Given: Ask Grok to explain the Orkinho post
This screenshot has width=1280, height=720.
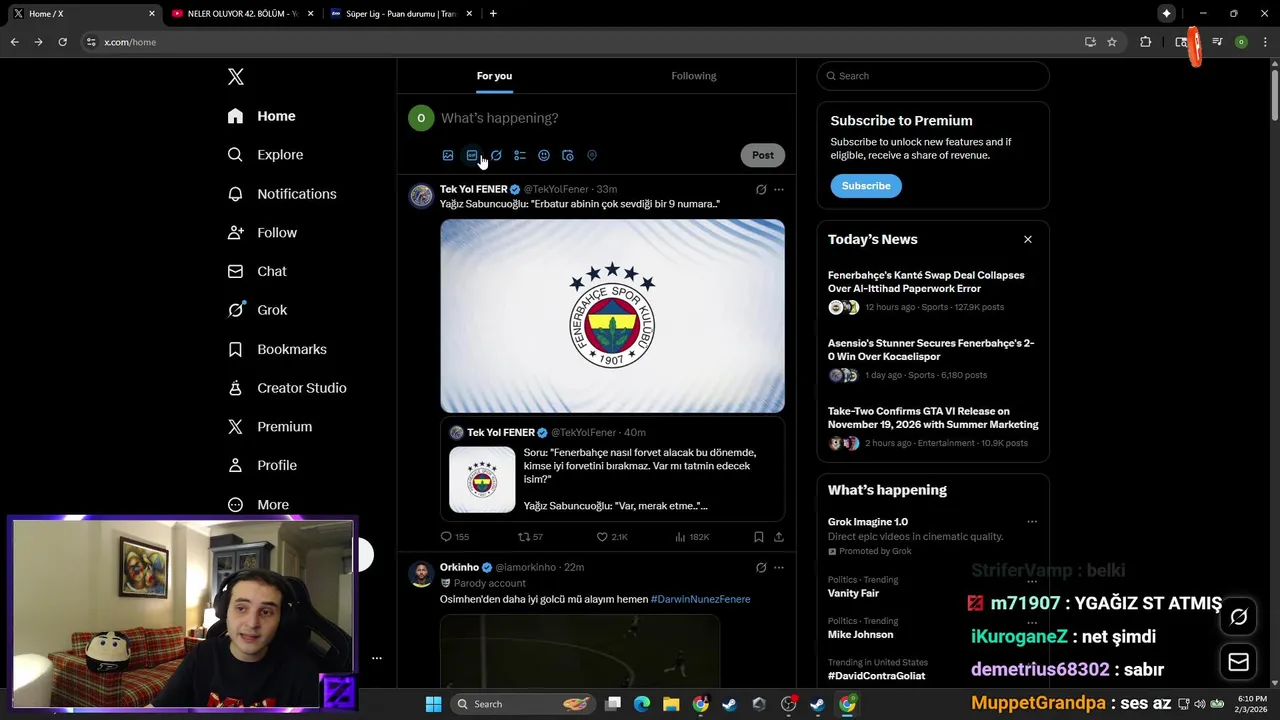Looking at the screenshot, I should (761, 567).
